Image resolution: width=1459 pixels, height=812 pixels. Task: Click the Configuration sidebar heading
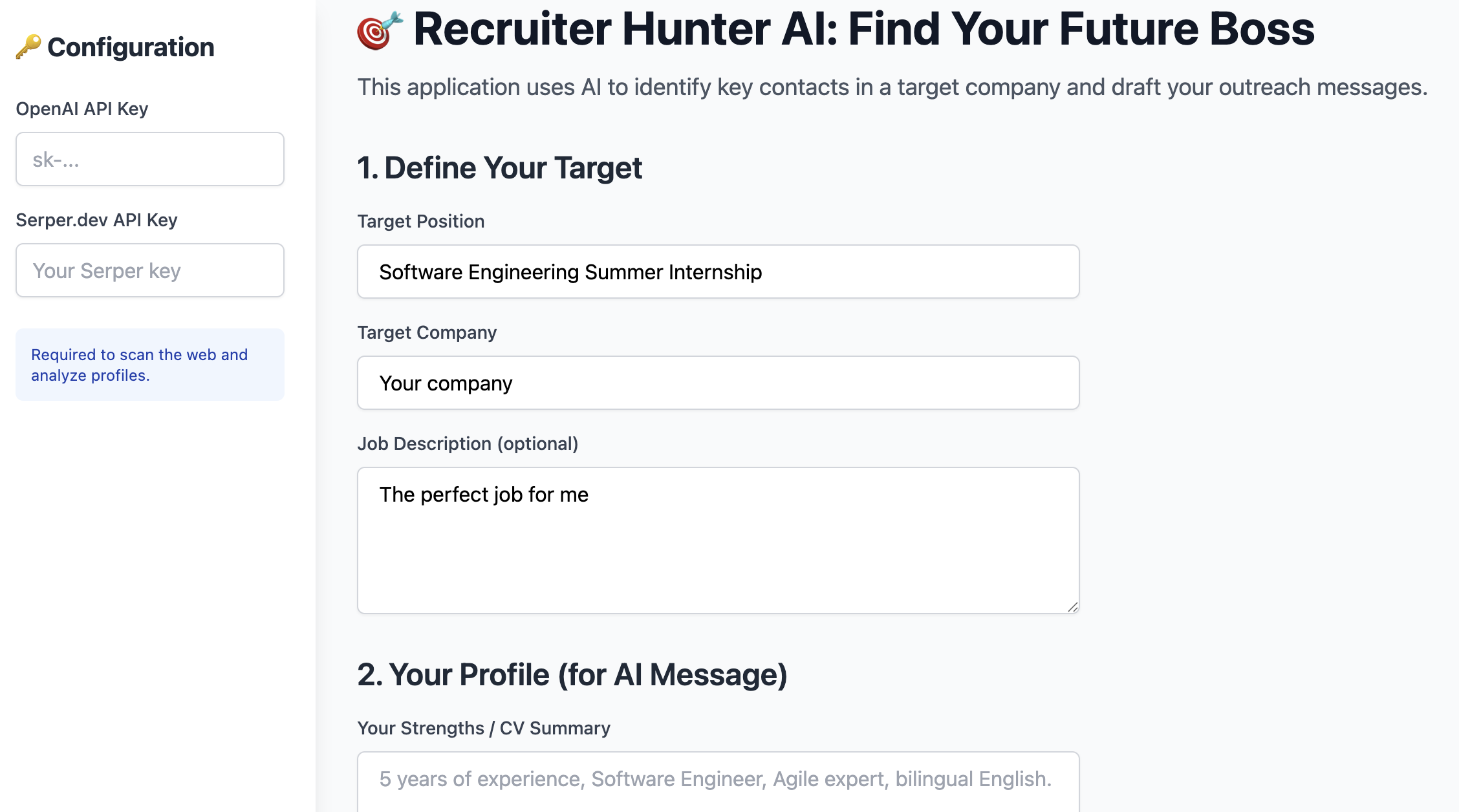[x=133, y=46]
